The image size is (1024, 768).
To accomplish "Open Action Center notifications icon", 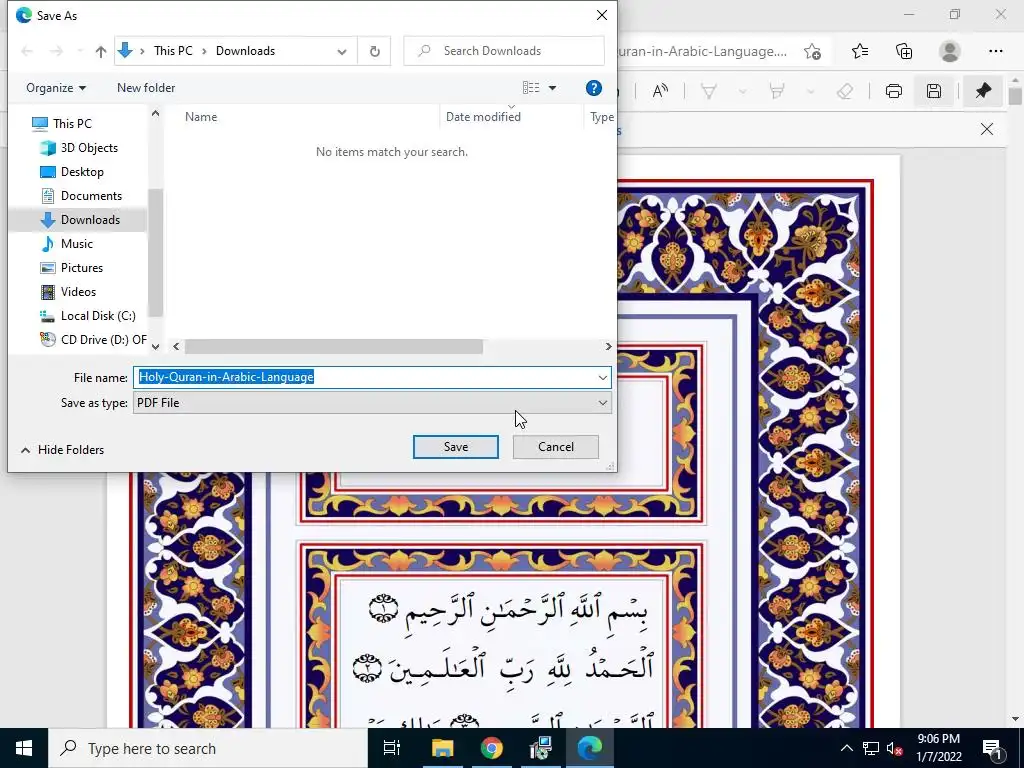I will tap(993, 748).
